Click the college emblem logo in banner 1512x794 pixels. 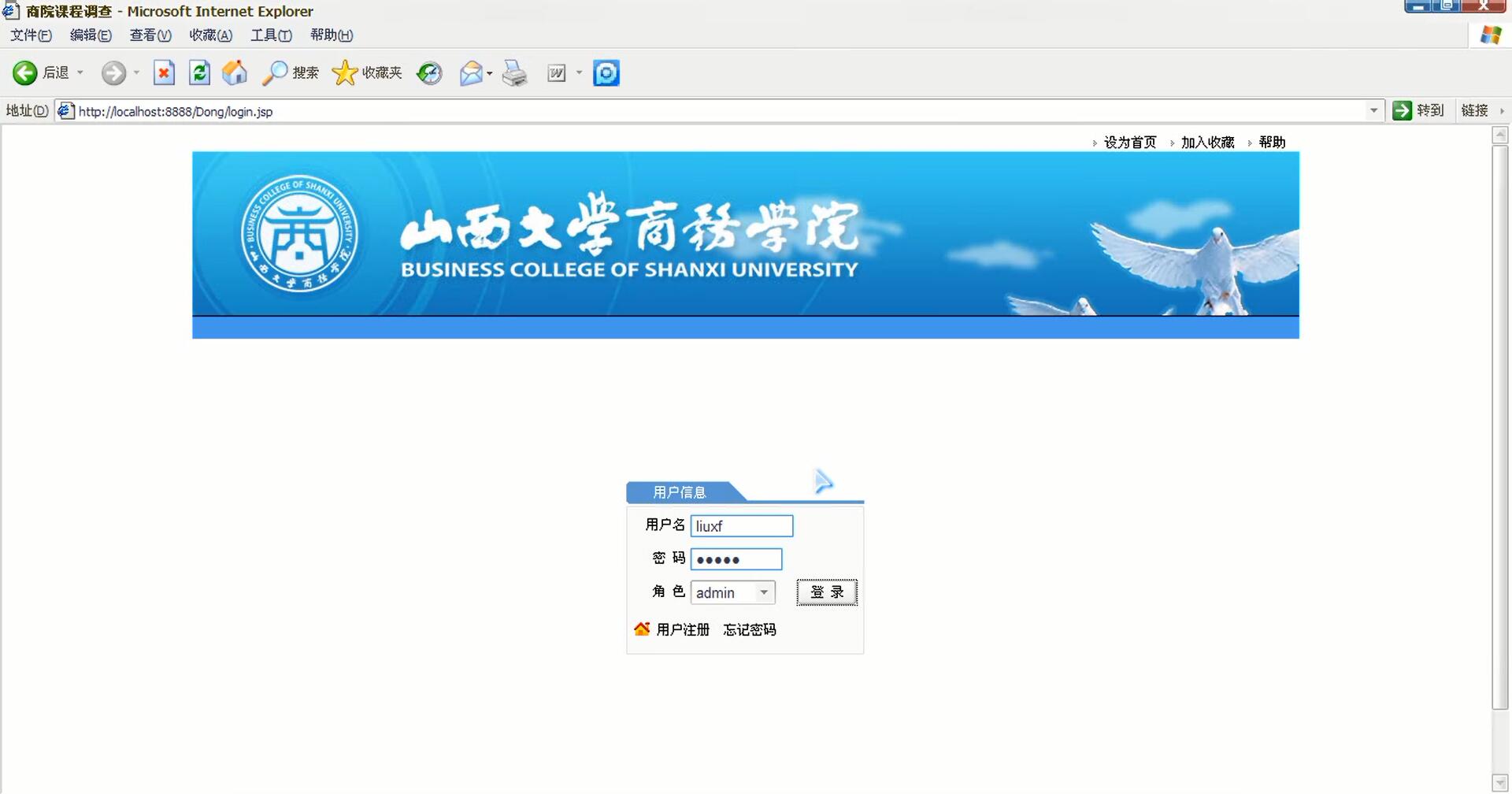click(x=299, y=233)
